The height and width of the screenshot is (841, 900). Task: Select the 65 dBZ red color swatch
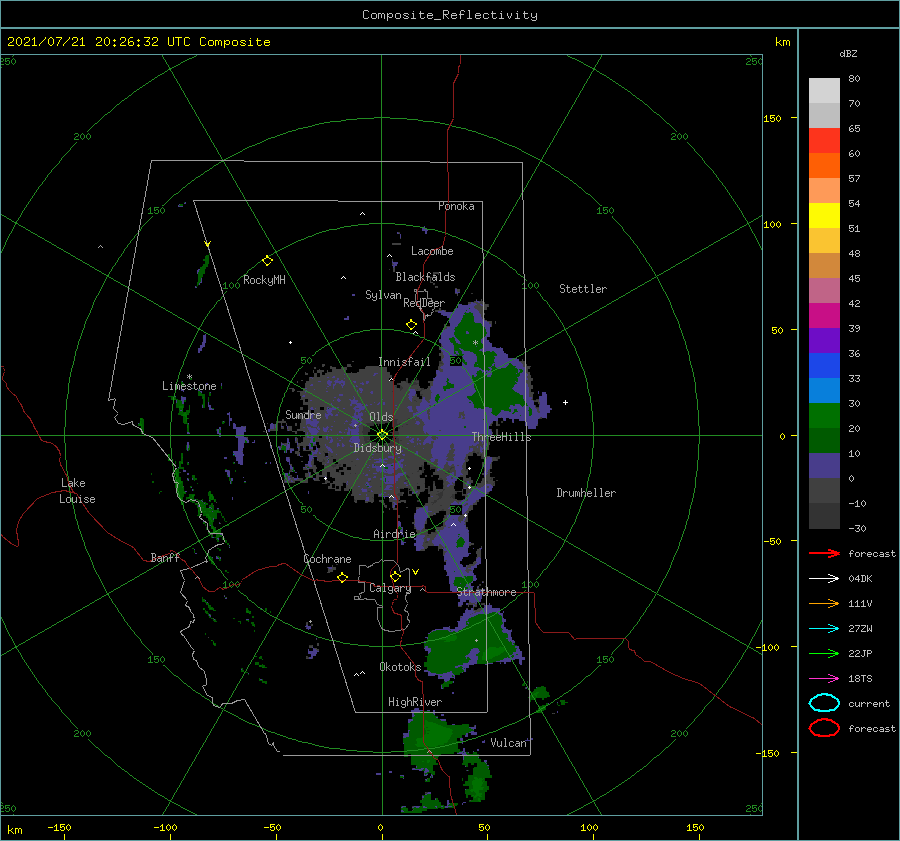point(824,140)
